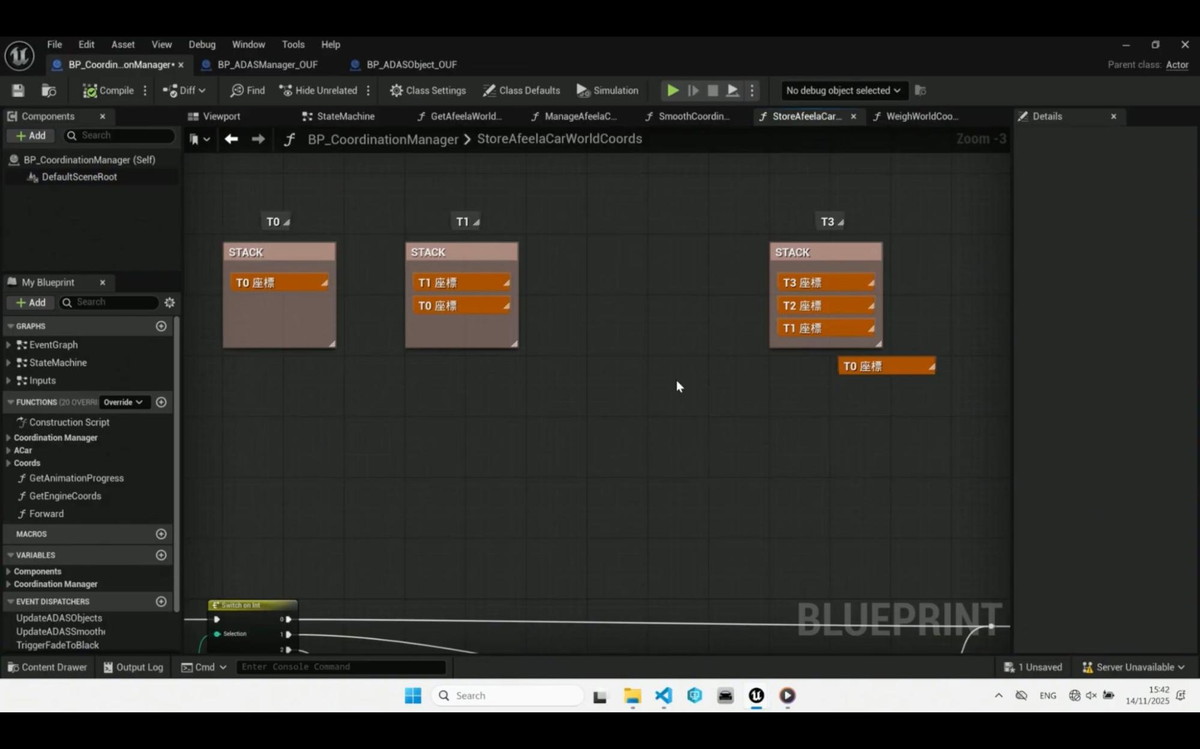Viewport: 1200px width, 749px height.
Task: Open My Blueprint settings gear
Action: click(169, 302)
